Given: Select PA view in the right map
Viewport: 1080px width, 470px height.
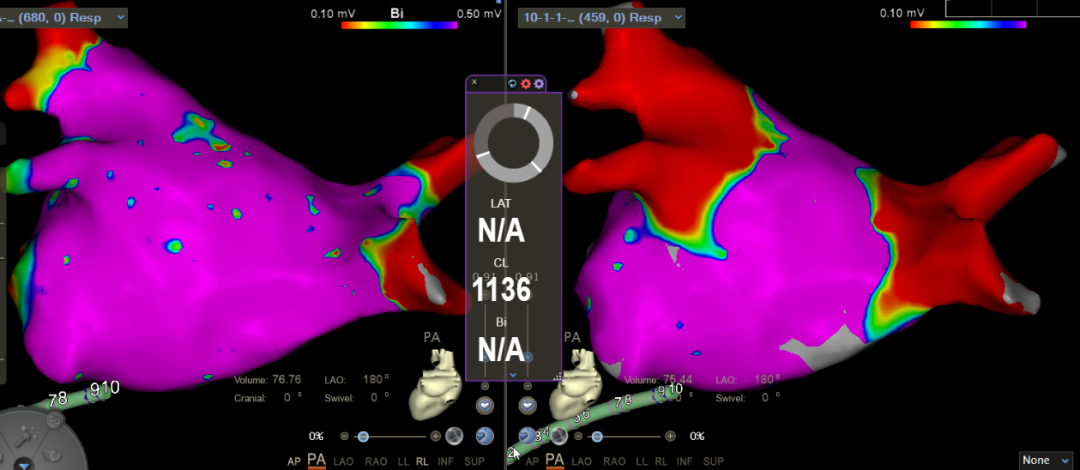Looking at the screenshot, I should 555,460.
